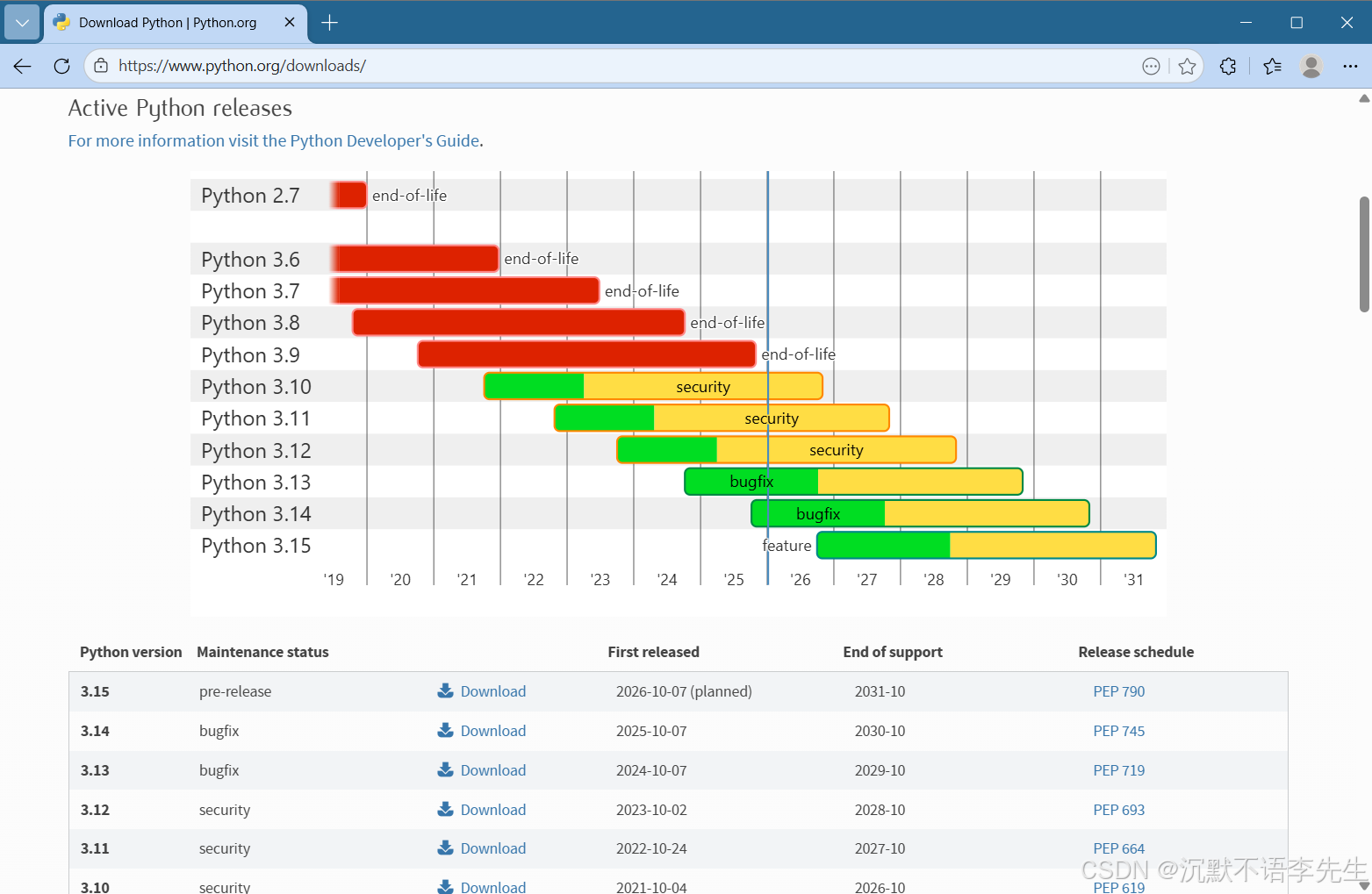The width and height of the screenshot is (1372, 894).
Task: Minimize the browser window
Action: click(1246, 23)
